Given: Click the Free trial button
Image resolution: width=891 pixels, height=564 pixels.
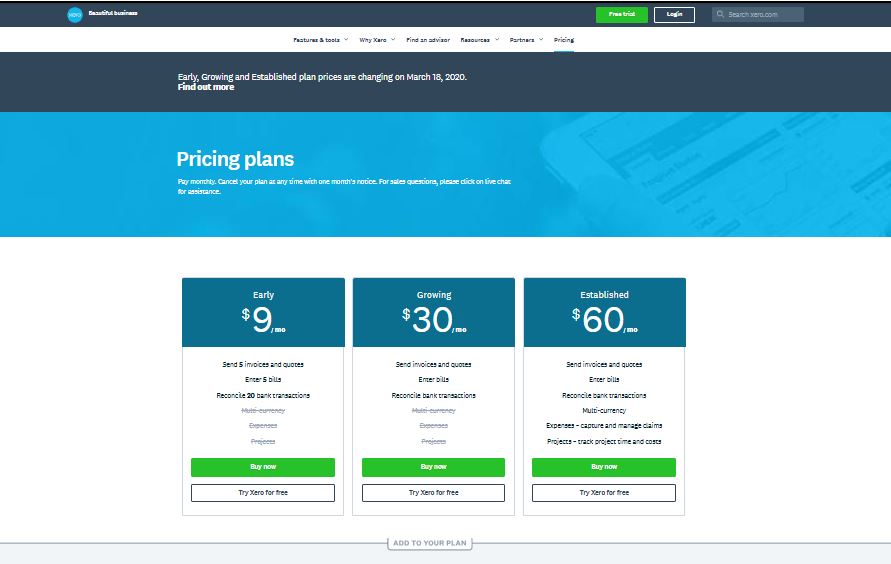Looking at the screenshot, I should (622, 15).
